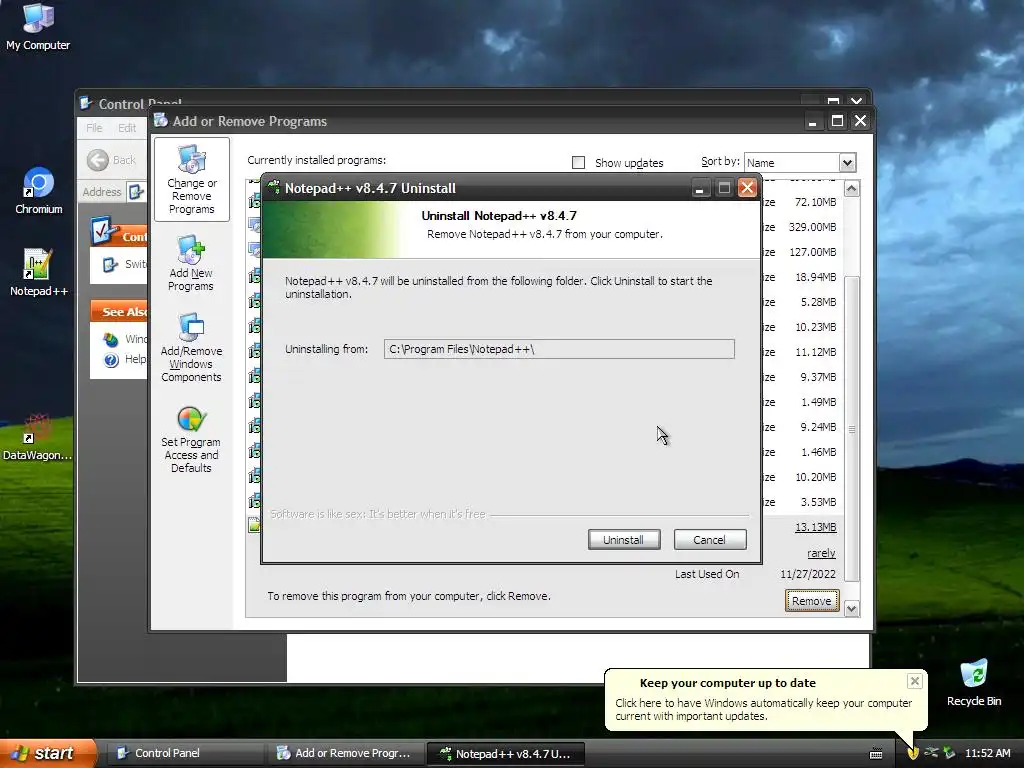
Task: Open Edit menu in Control Panel window
Action: (x=127, y=128)
